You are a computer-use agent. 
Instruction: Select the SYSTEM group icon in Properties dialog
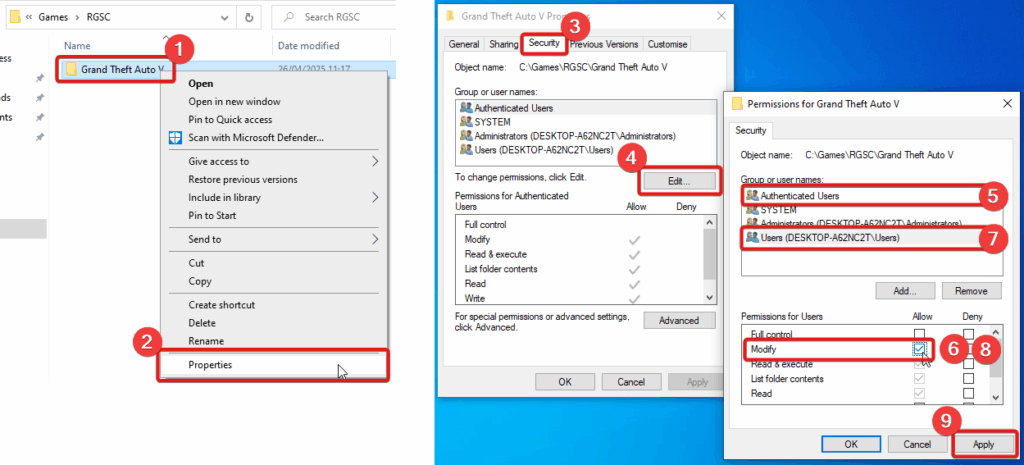click(466, 121)
